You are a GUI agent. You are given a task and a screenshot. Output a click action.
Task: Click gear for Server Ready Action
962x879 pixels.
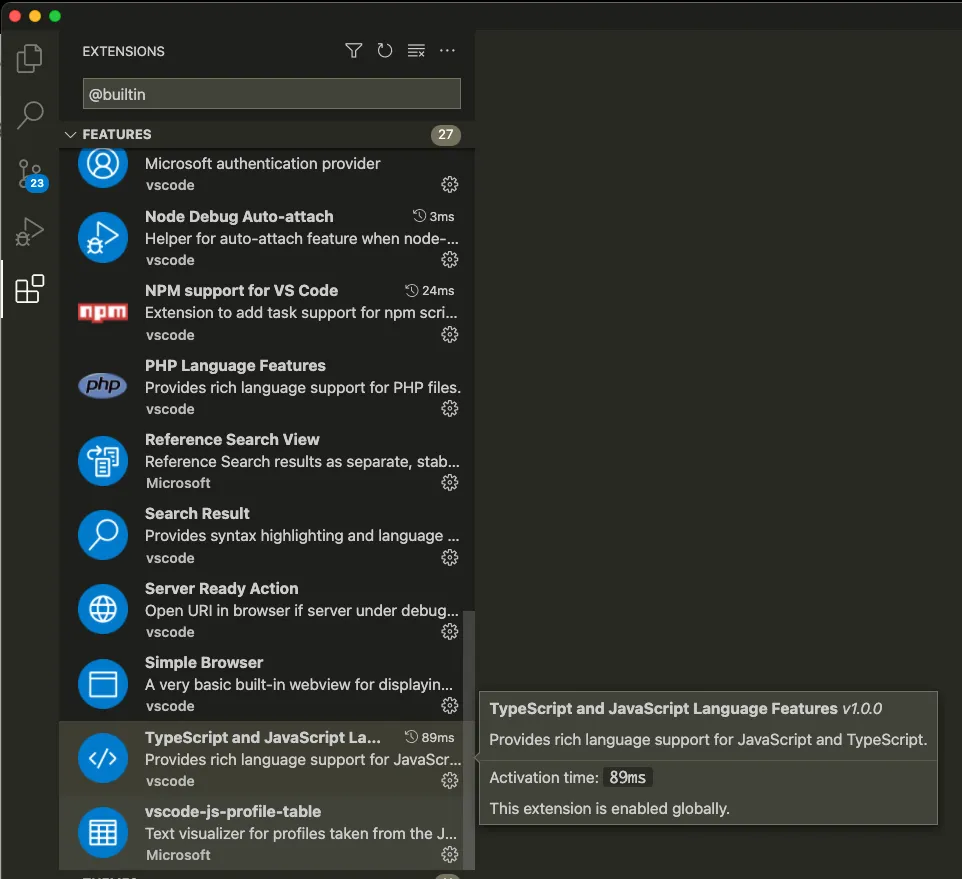450,632
